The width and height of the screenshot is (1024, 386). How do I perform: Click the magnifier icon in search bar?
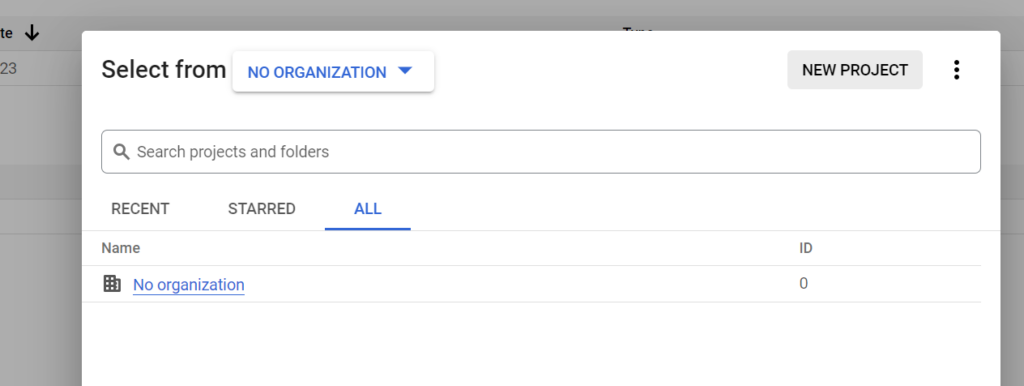pos(121,152)
